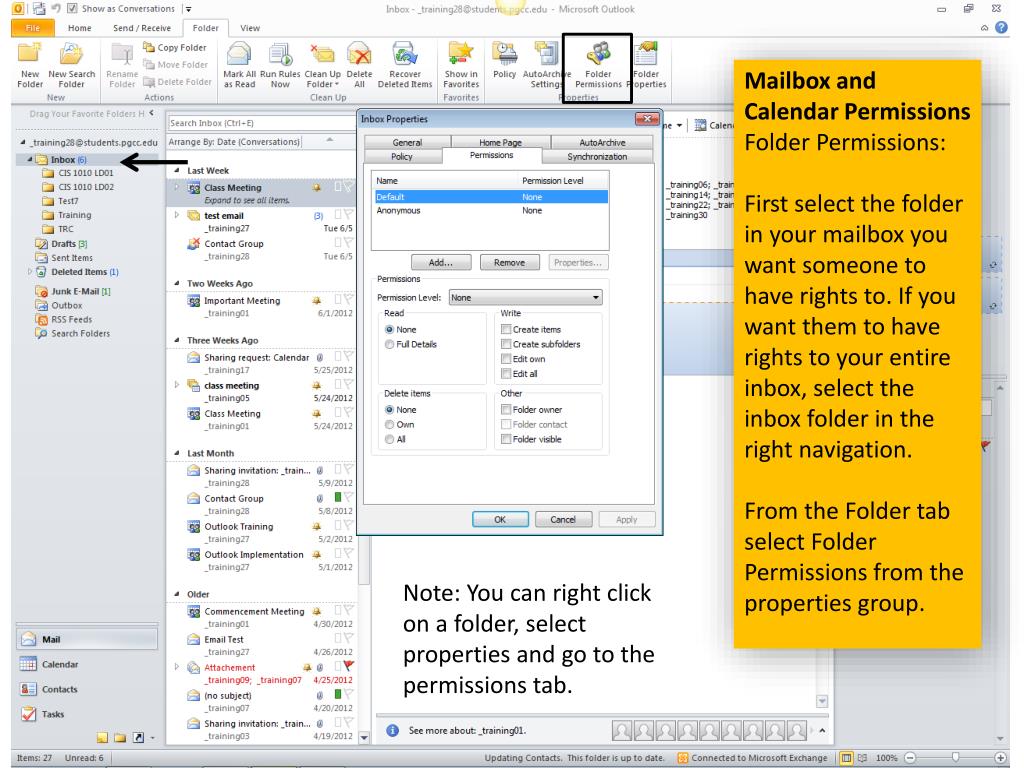Screen dimensions: 1024x768
Task: Open the Policy ribbon button
Action: pos(504,61)
